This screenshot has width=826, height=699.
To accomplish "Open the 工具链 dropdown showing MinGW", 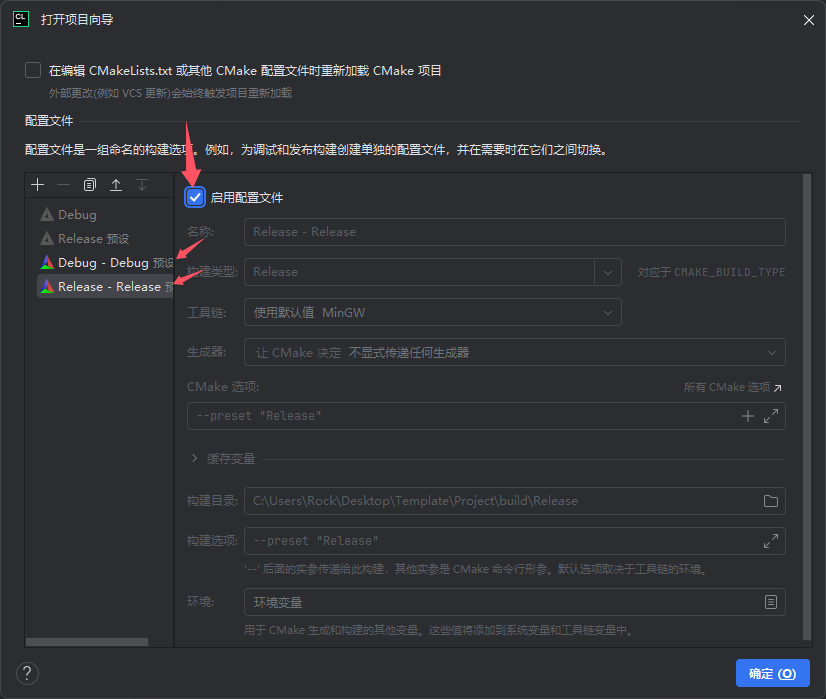I will 608,312.
